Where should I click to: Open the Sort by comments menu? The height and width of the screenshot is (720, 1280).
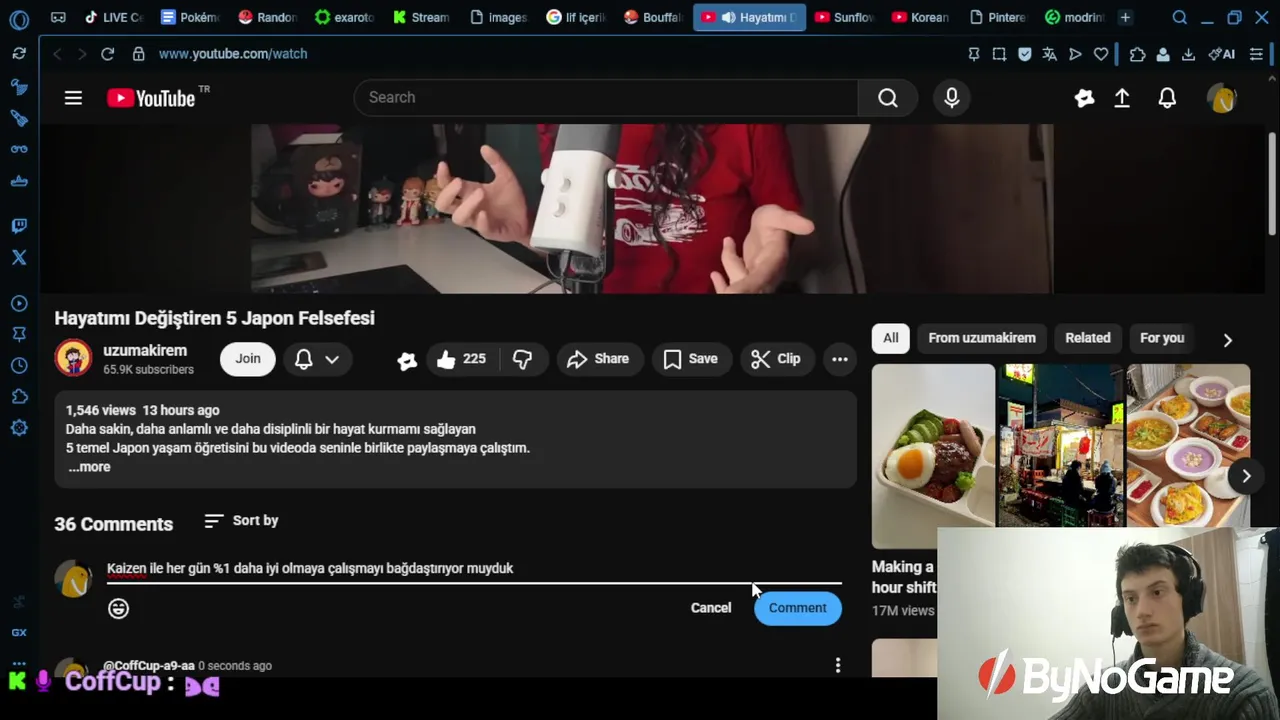[241, 521]
